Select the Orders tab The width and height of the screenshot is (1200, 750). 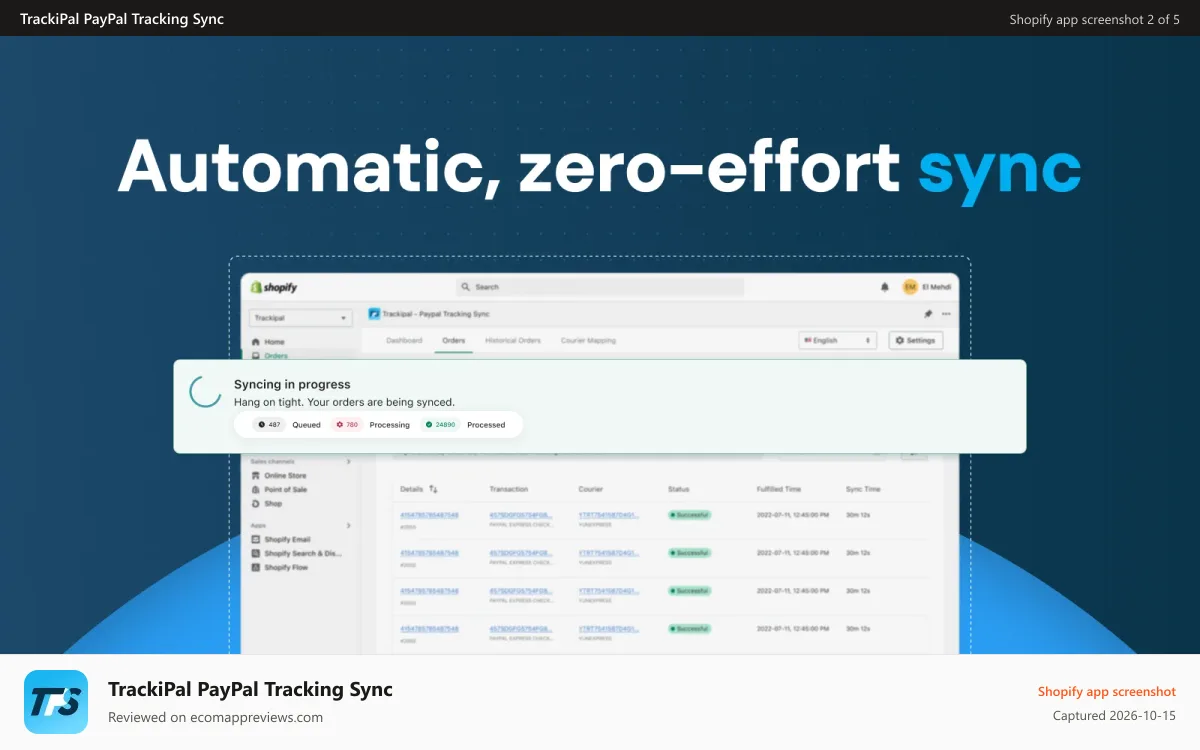(x=454, y=341)
